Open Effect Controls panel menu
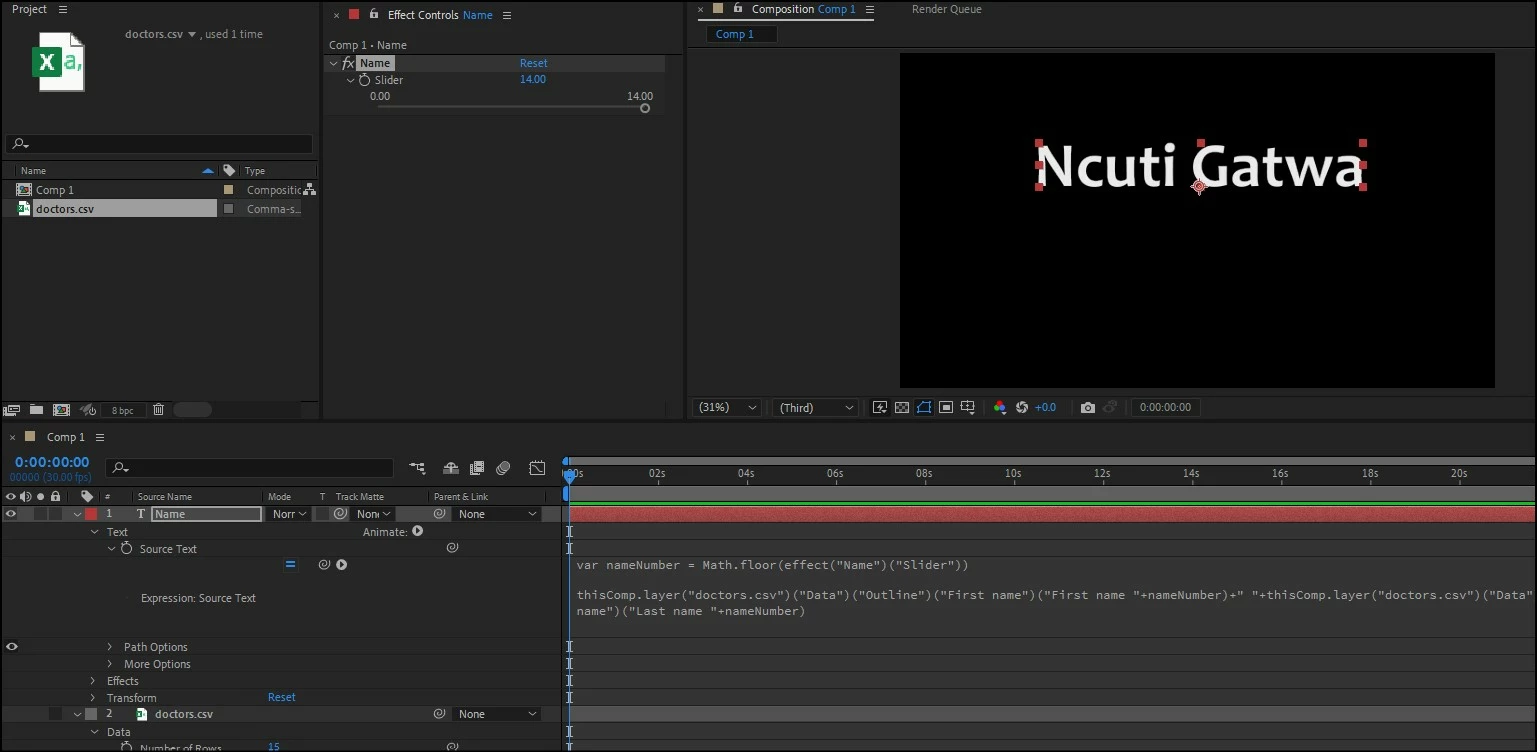Viewport: 1537px width, 752px height. 507,15
